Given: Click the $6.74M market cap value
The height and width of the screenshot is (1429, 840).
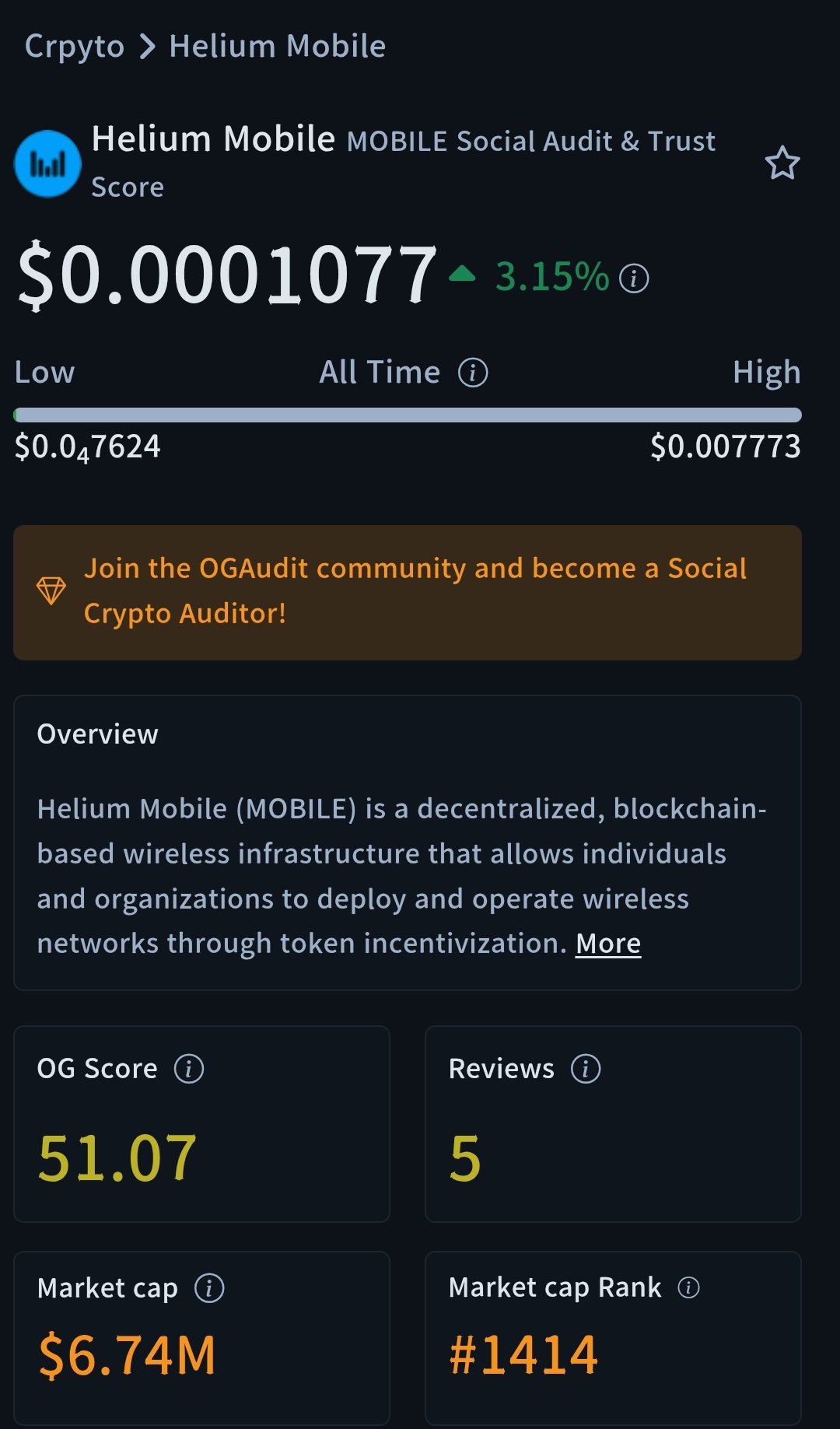Looking at the screenshot, I should 127,1355.
